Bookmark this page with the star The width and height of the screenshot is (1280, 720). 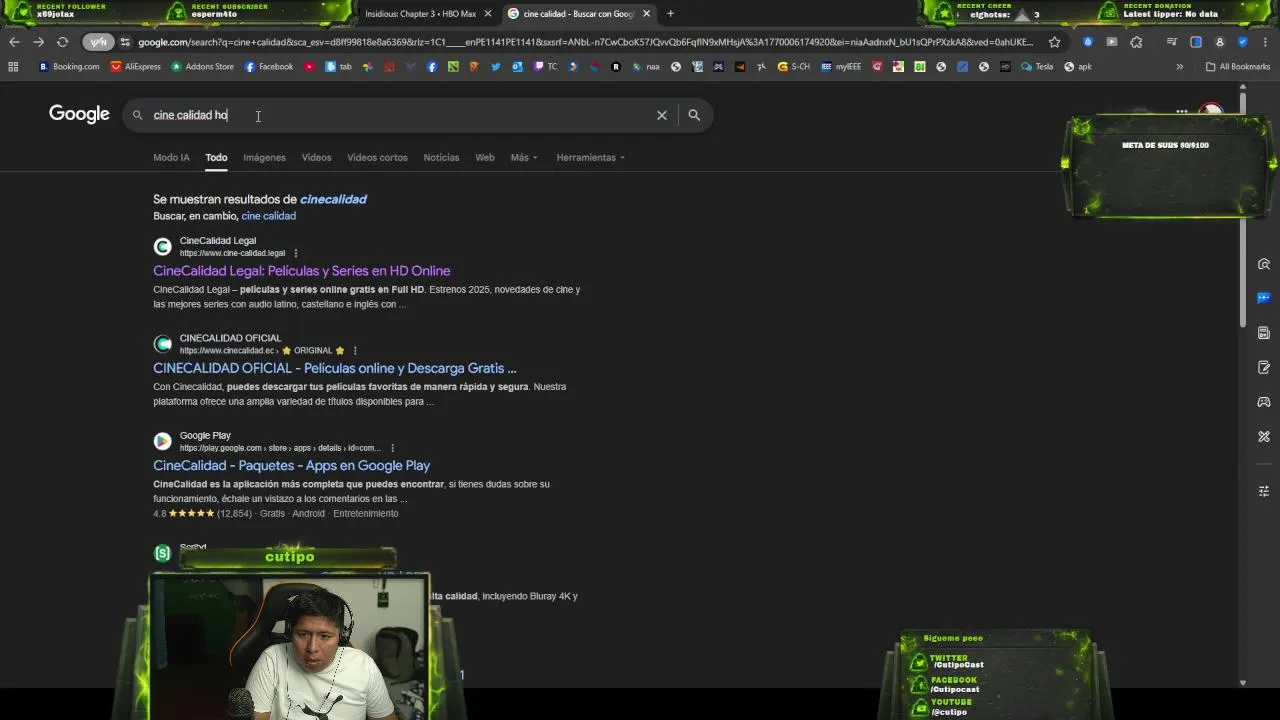(1054, 42)
